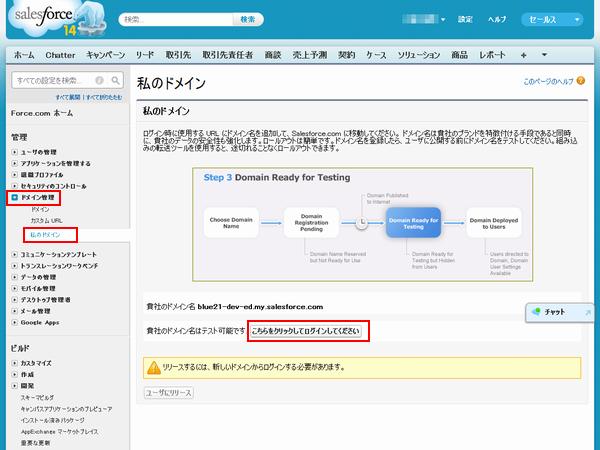Click the domain name blue21-dev-ed.my.salesforce.com
The height and width of the screenshot is (450, 600).
(260, 307)
